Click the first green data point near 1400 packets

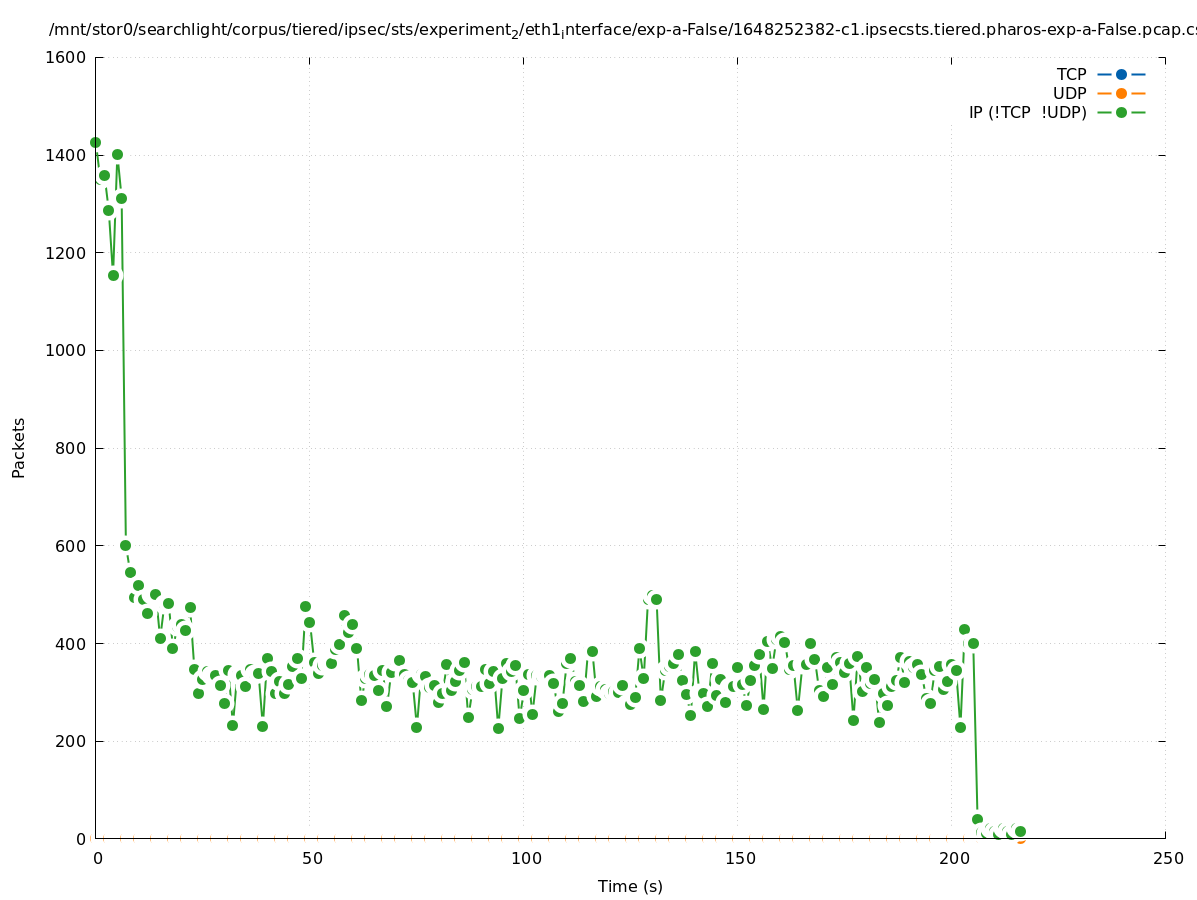pos(95,142)
